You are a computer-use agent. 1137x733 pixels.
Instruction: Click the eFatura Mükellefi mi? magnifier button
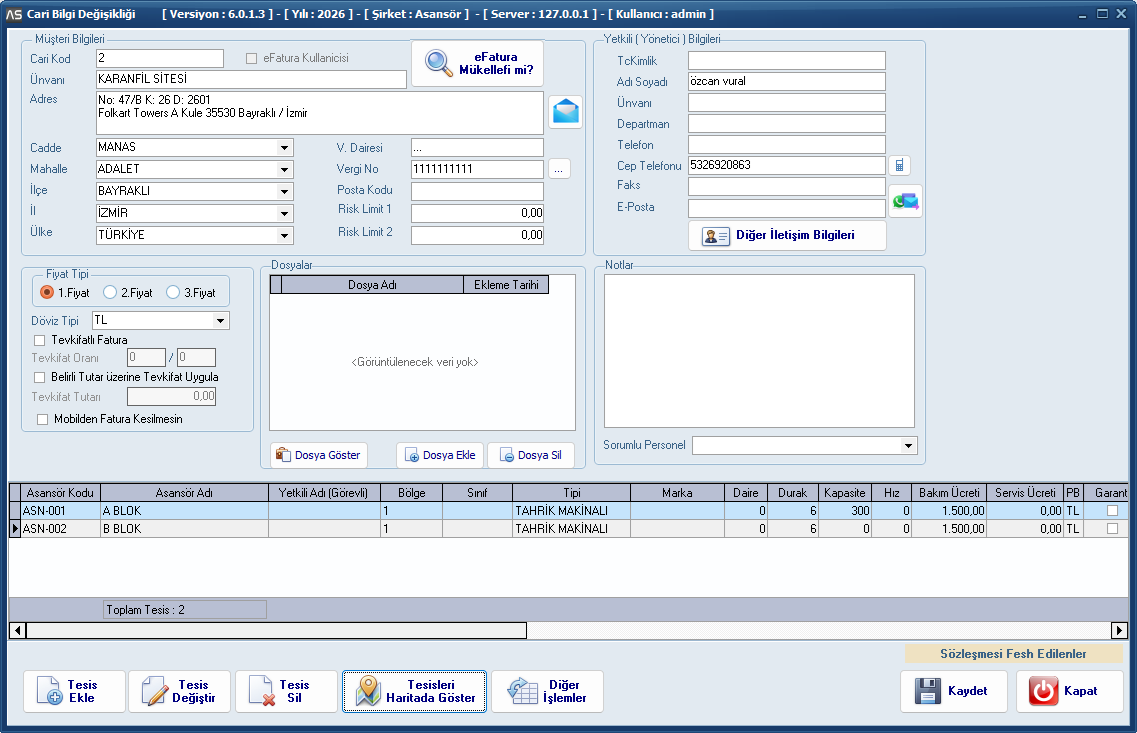tap(477, 63)
